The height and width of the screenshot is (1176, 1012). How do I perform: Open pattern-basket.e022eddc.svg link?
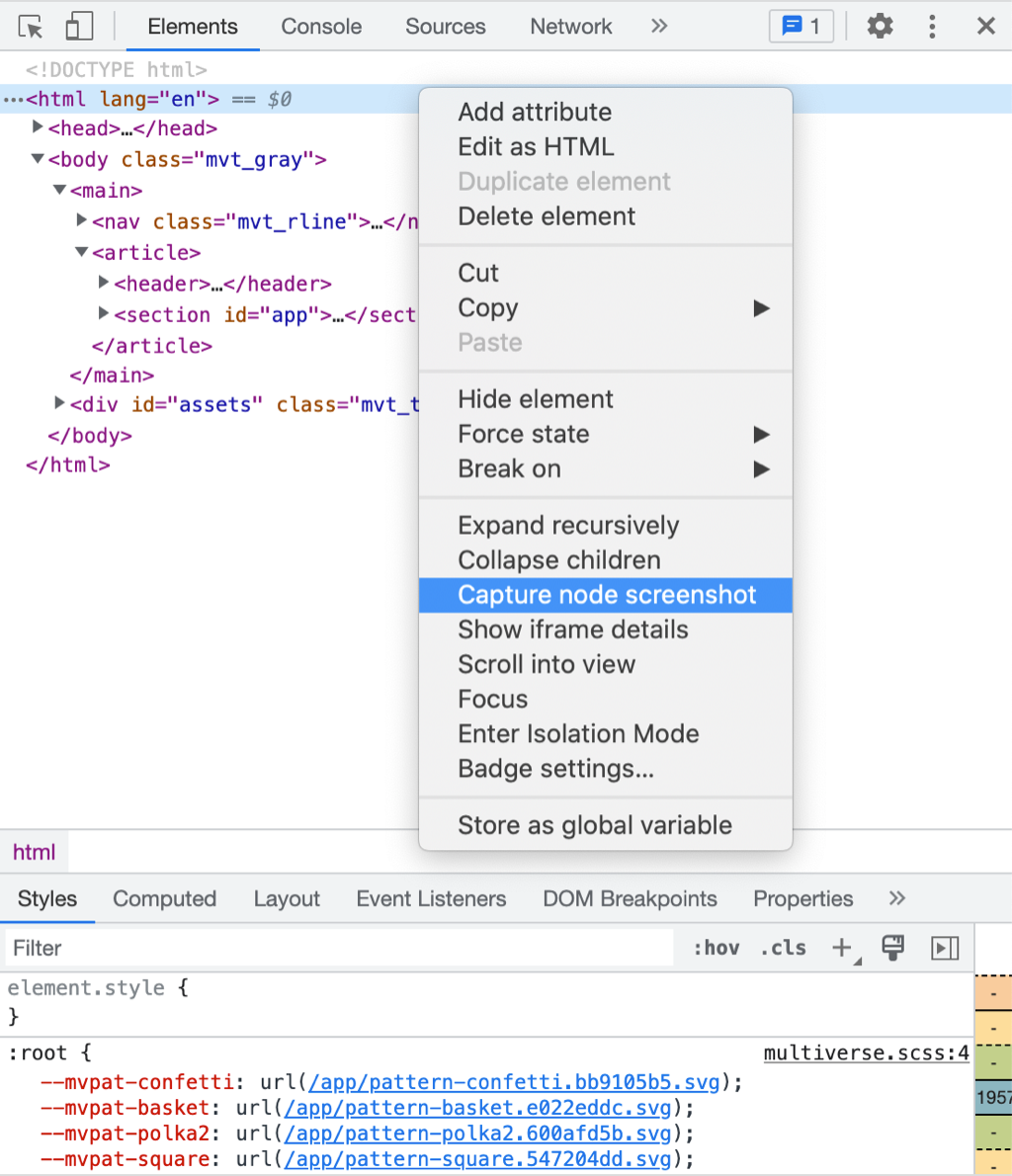(478, 1108)
